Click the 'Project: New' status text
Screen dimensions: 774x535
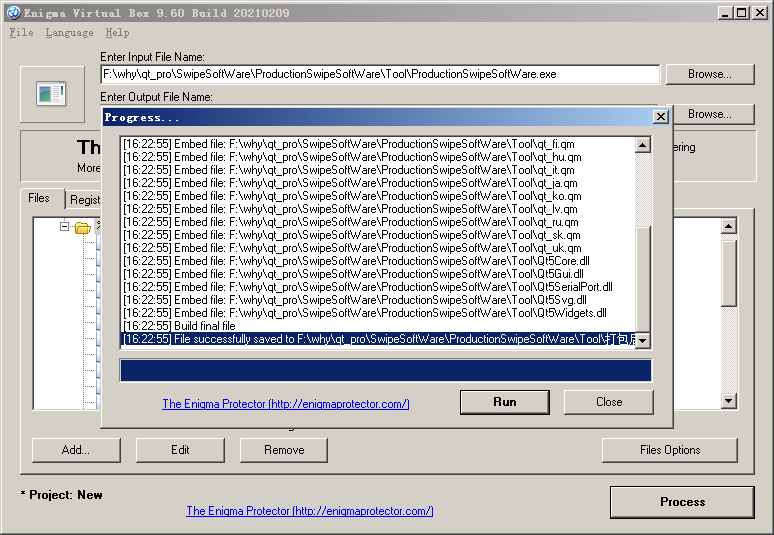[62, 495]
